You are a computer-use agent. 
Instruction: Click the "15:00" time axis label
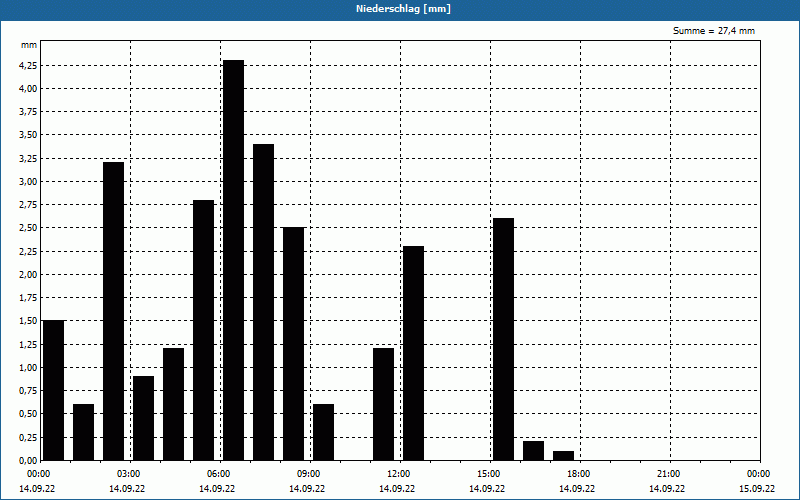click(489, 474)
